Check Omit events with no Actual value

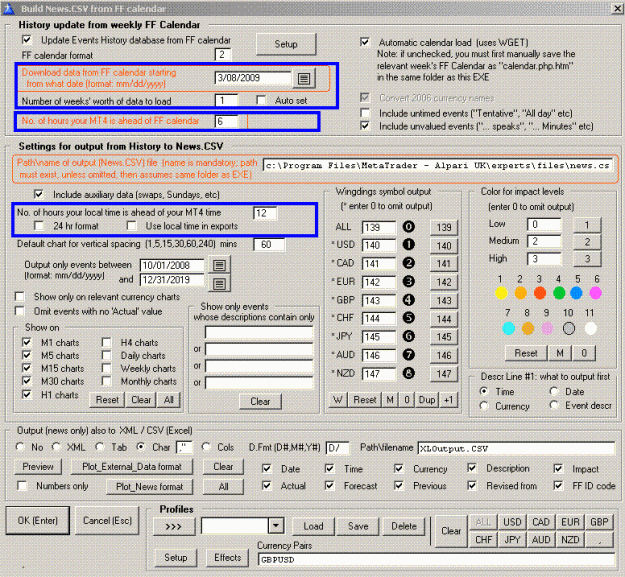(x=20, y=311)
